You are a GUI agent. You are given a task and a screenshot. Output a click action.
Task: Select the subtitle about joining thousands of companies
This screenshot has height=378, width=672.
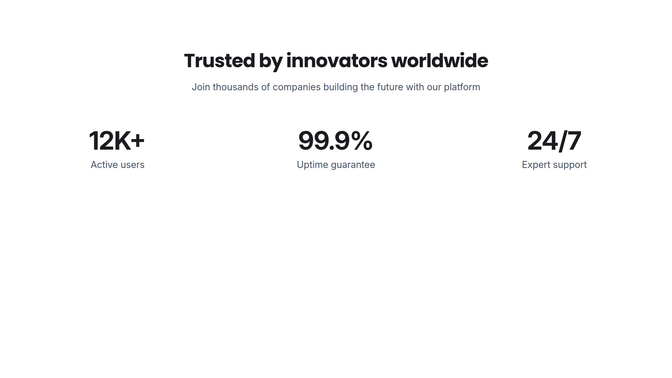pyautogui.click(x=336, y=87)
